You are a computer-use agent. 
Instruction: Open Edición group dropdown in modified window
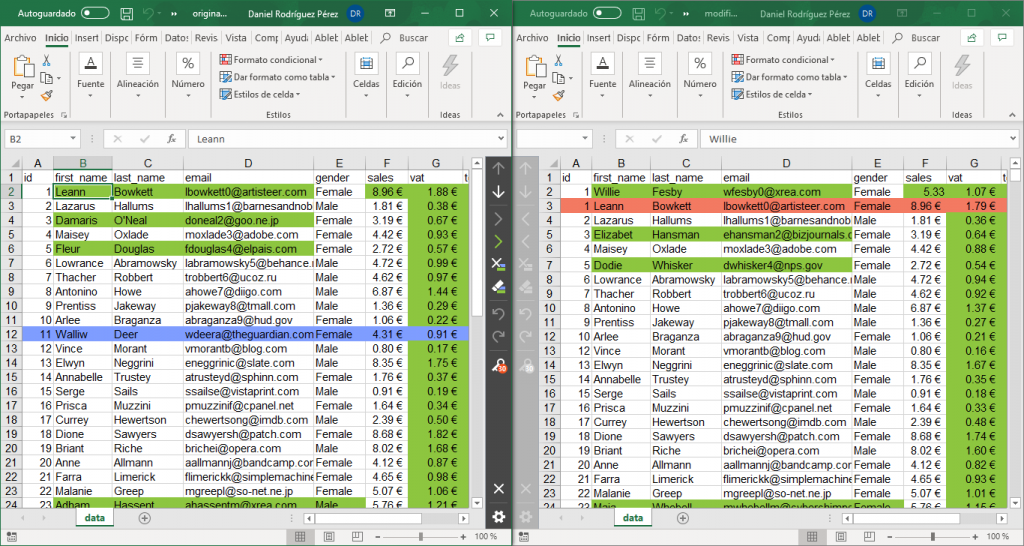coord(919,95)
